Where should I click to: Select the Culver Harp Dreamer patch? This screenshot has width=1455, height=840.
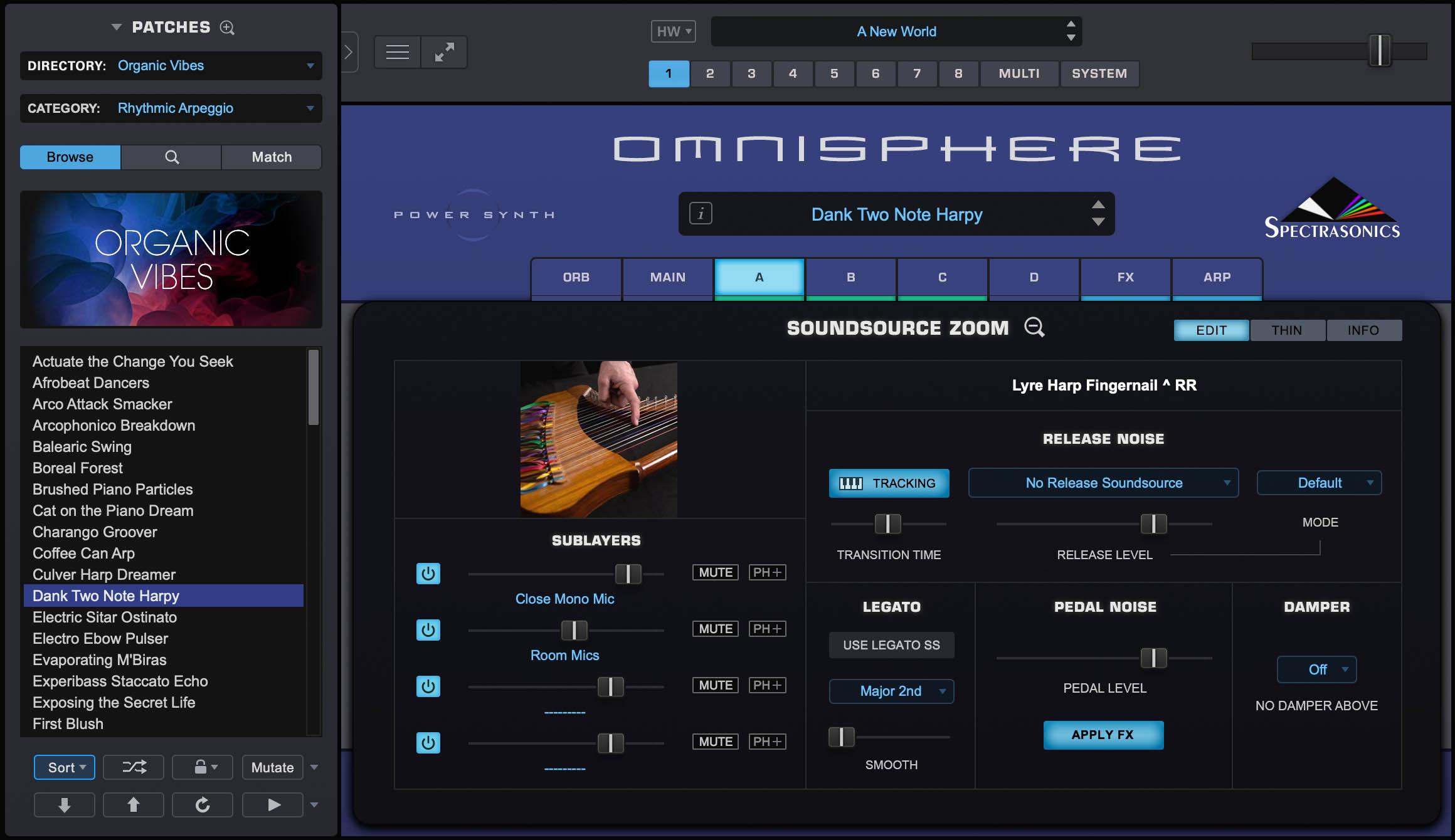pyautogui.click(x=103, y=574)
